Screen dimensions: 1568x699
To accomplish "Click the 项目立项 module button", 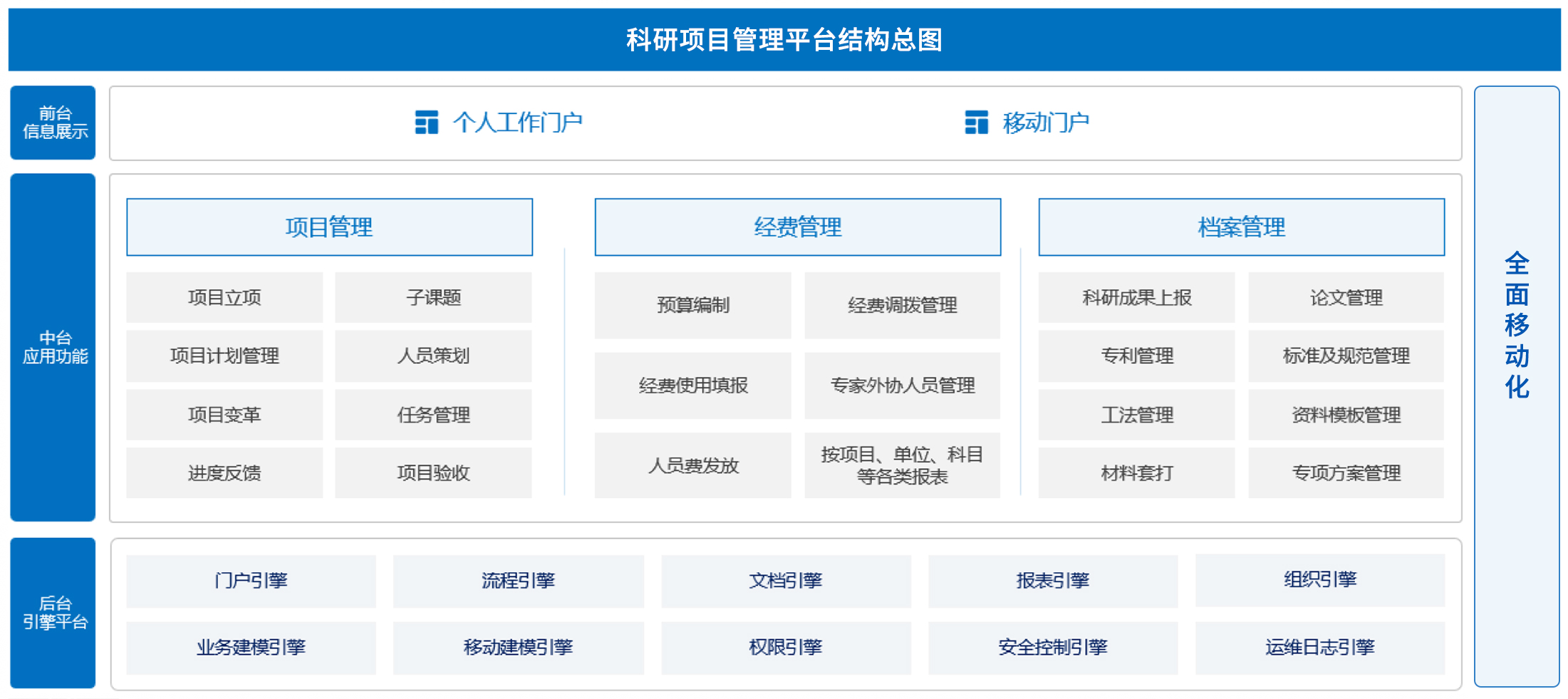I will click(224, 297).
